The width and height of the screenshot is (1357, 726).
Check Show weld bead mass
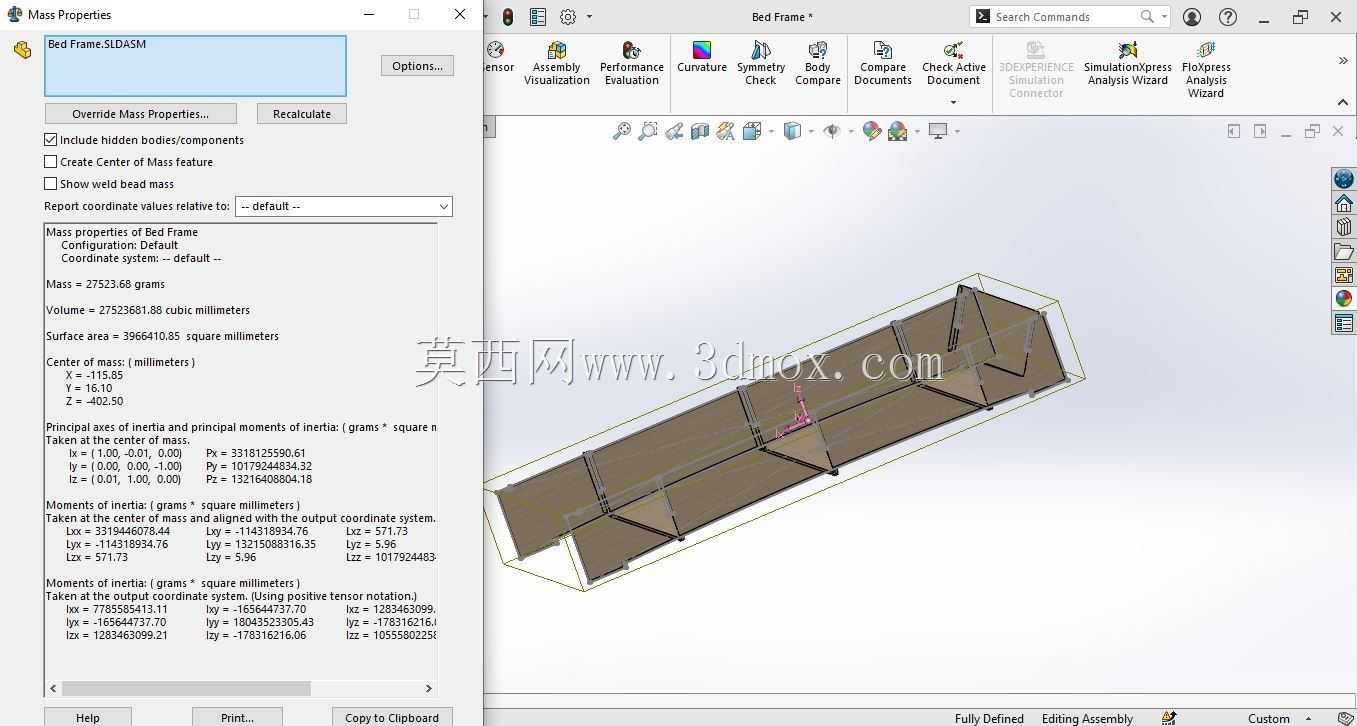(x=51, y=184)
